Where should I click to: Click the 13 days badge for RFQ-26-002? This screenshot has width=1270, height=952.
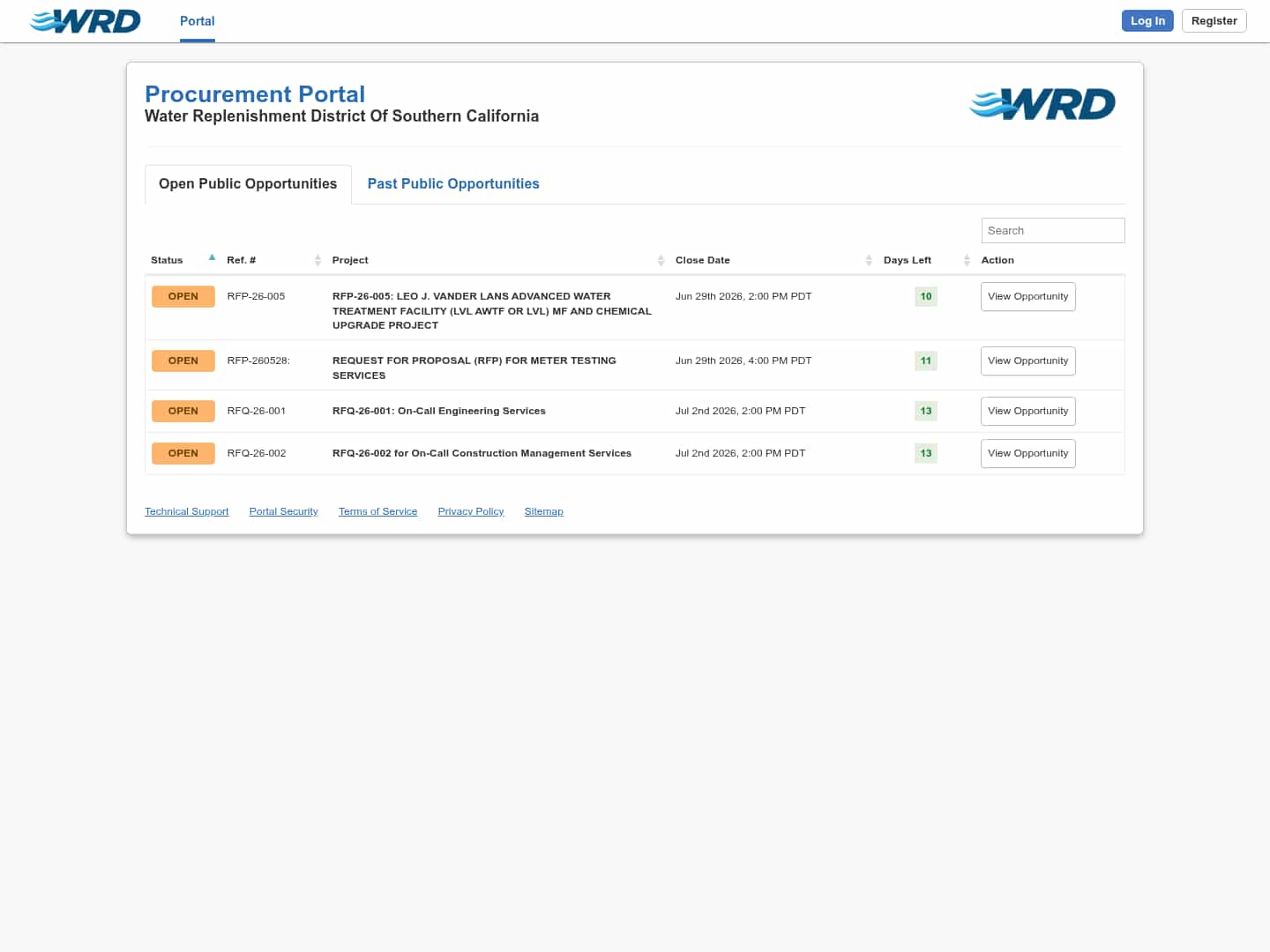pyautogui.click(x=926, y=453)
